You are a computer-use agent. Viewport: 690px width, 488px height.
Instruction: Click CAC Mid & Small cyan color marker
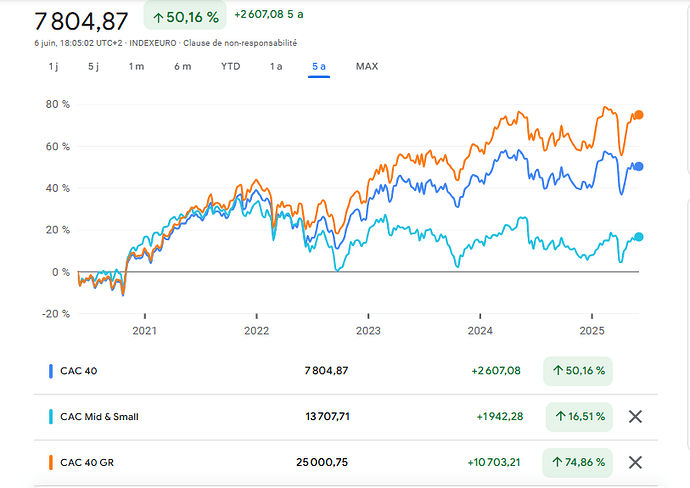coord(51,416)
